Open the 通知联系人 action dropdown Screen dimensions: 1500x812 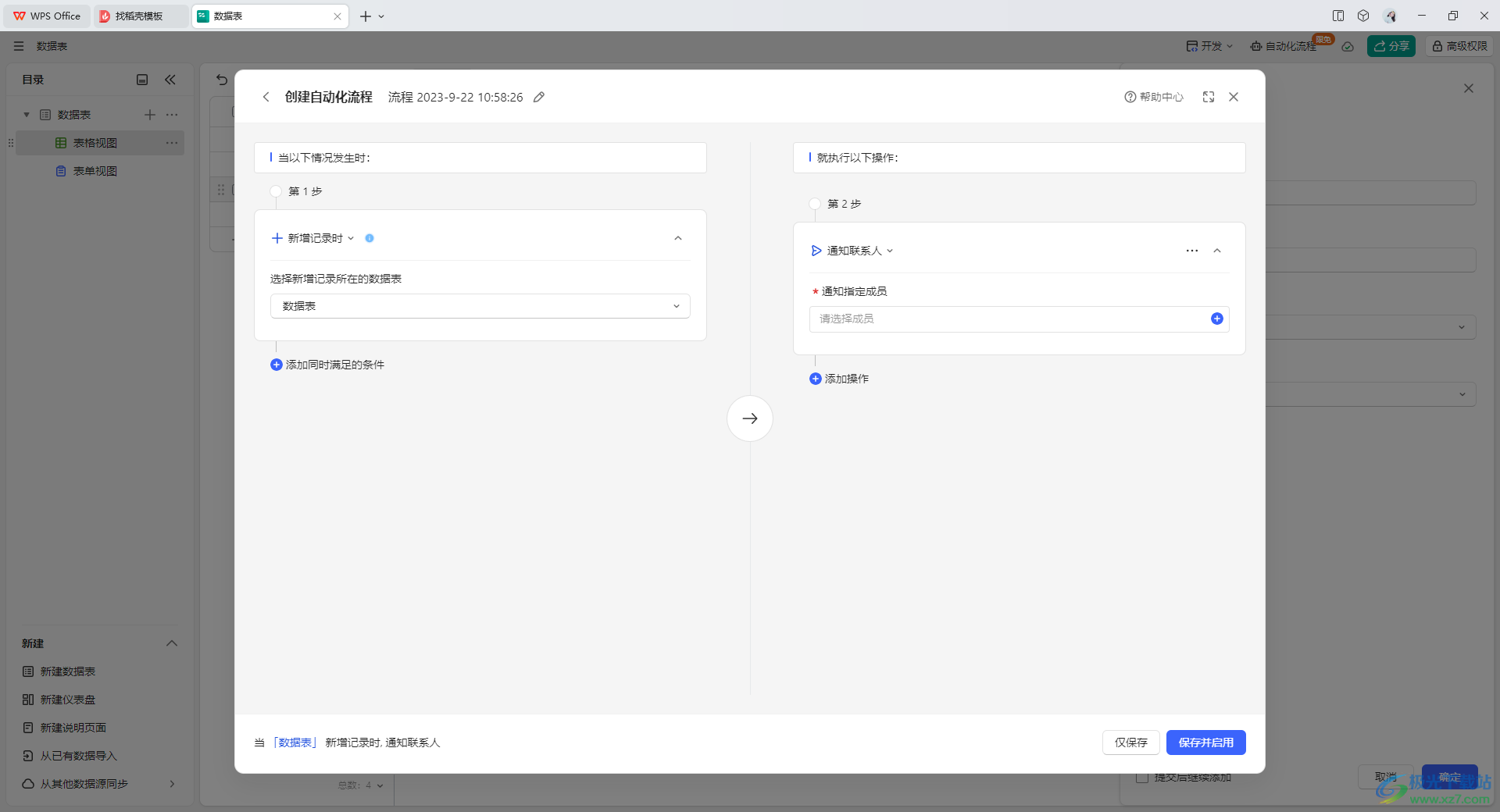[852, 251]
